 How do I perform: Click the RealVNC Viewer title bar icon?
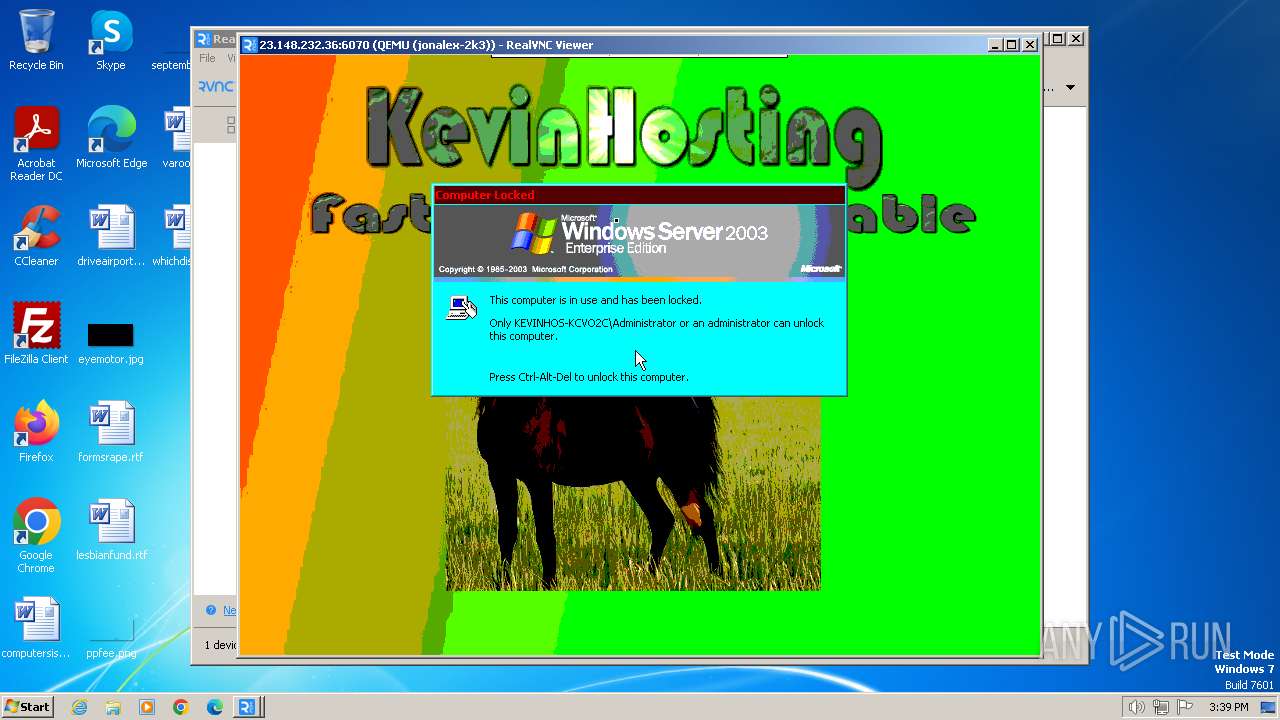249,45
